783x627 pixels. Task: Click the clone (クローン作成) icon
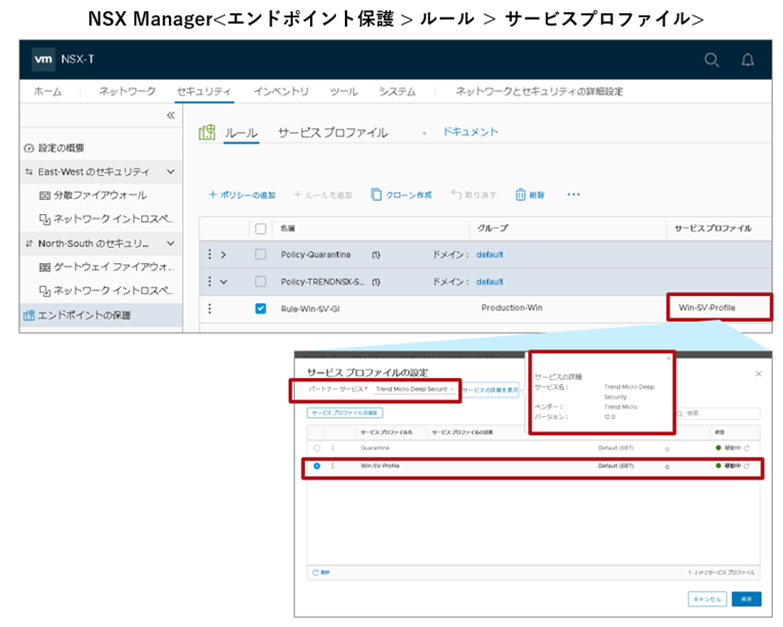376,195
